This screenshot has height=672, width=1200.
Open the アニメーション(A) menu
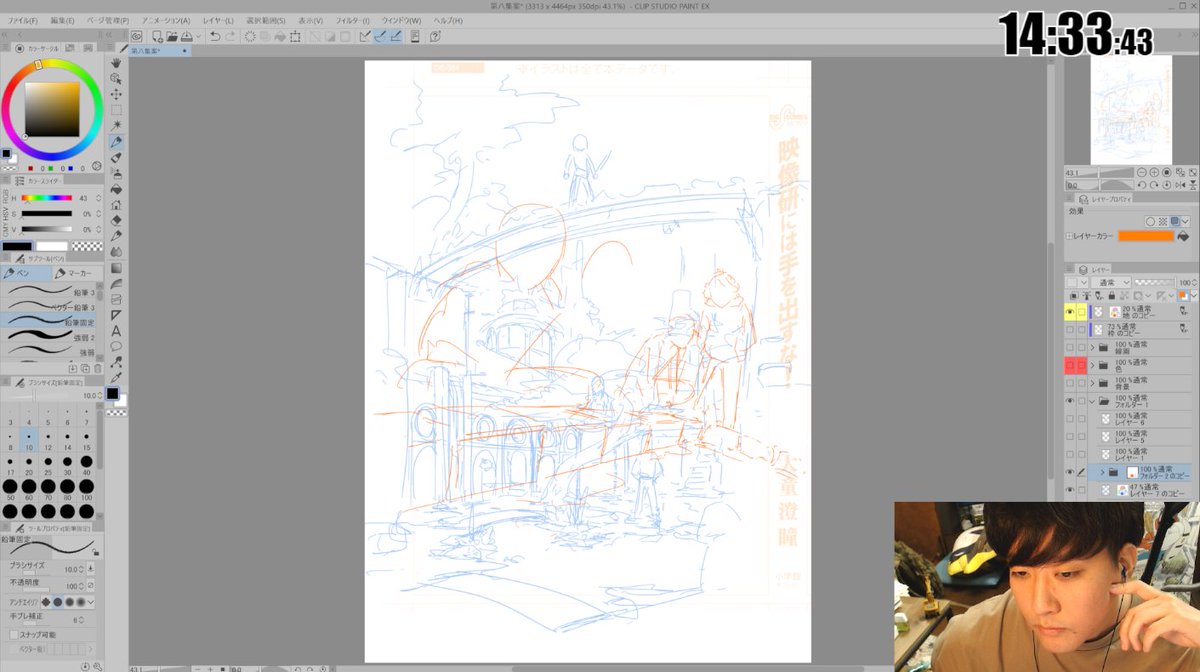tap(166, 20)
